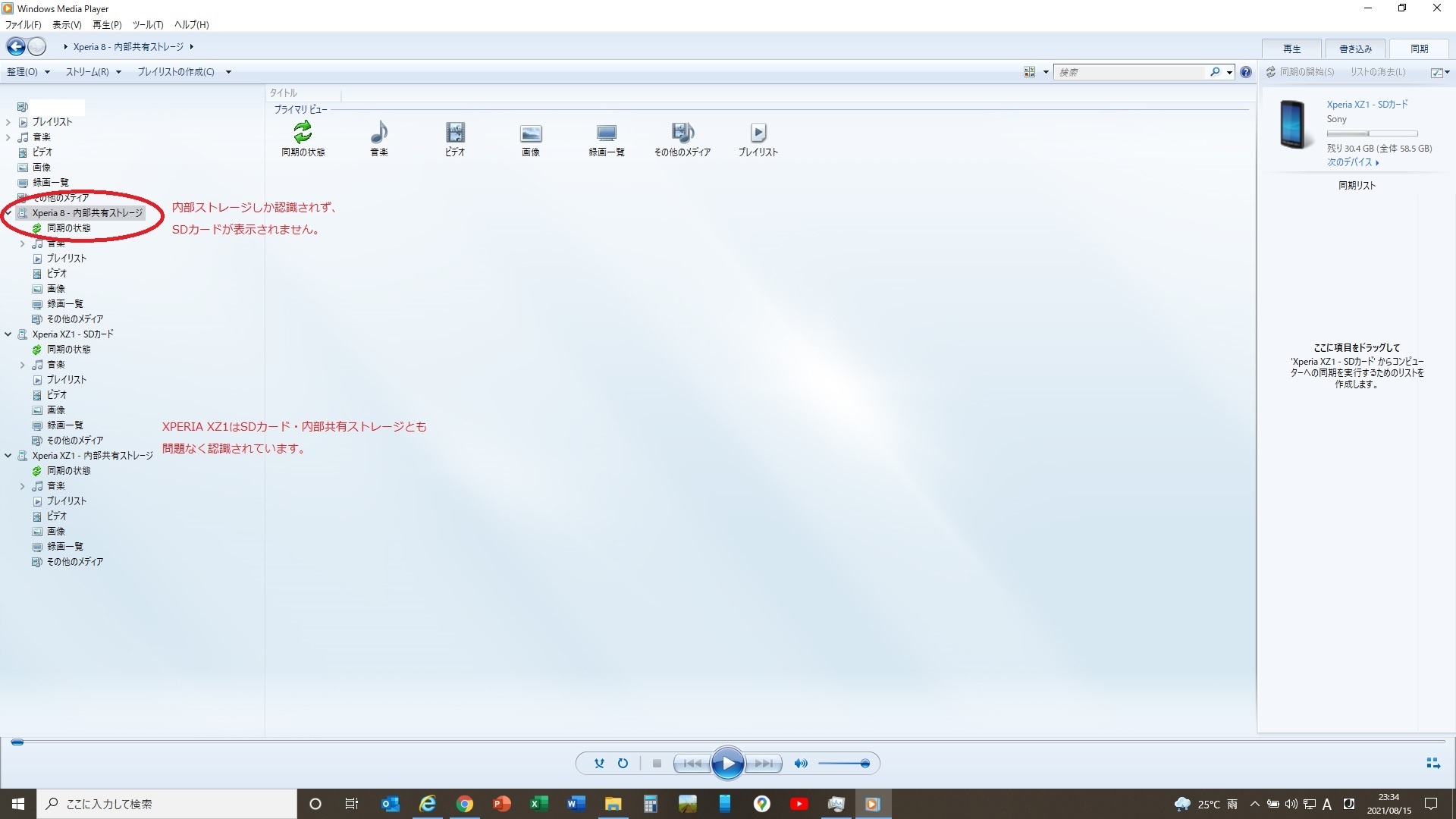Open File Explorer from the taskbar
1456x819 pixels.
613,804
